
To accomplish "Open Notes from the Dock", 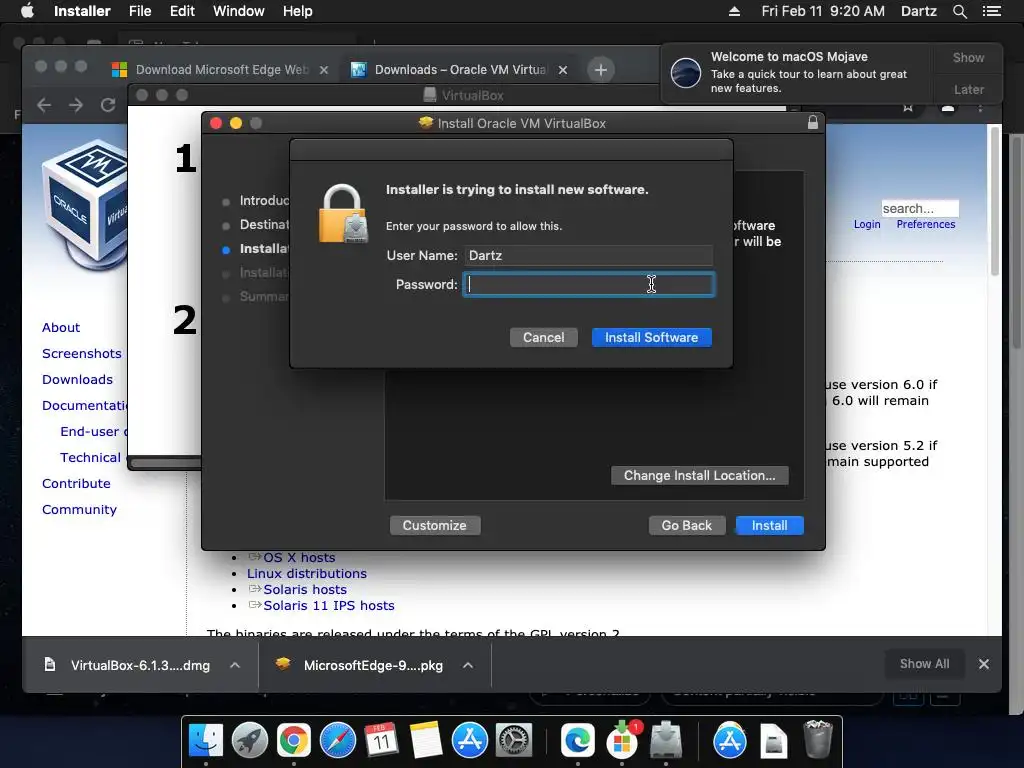I will [x=426, y=741].
